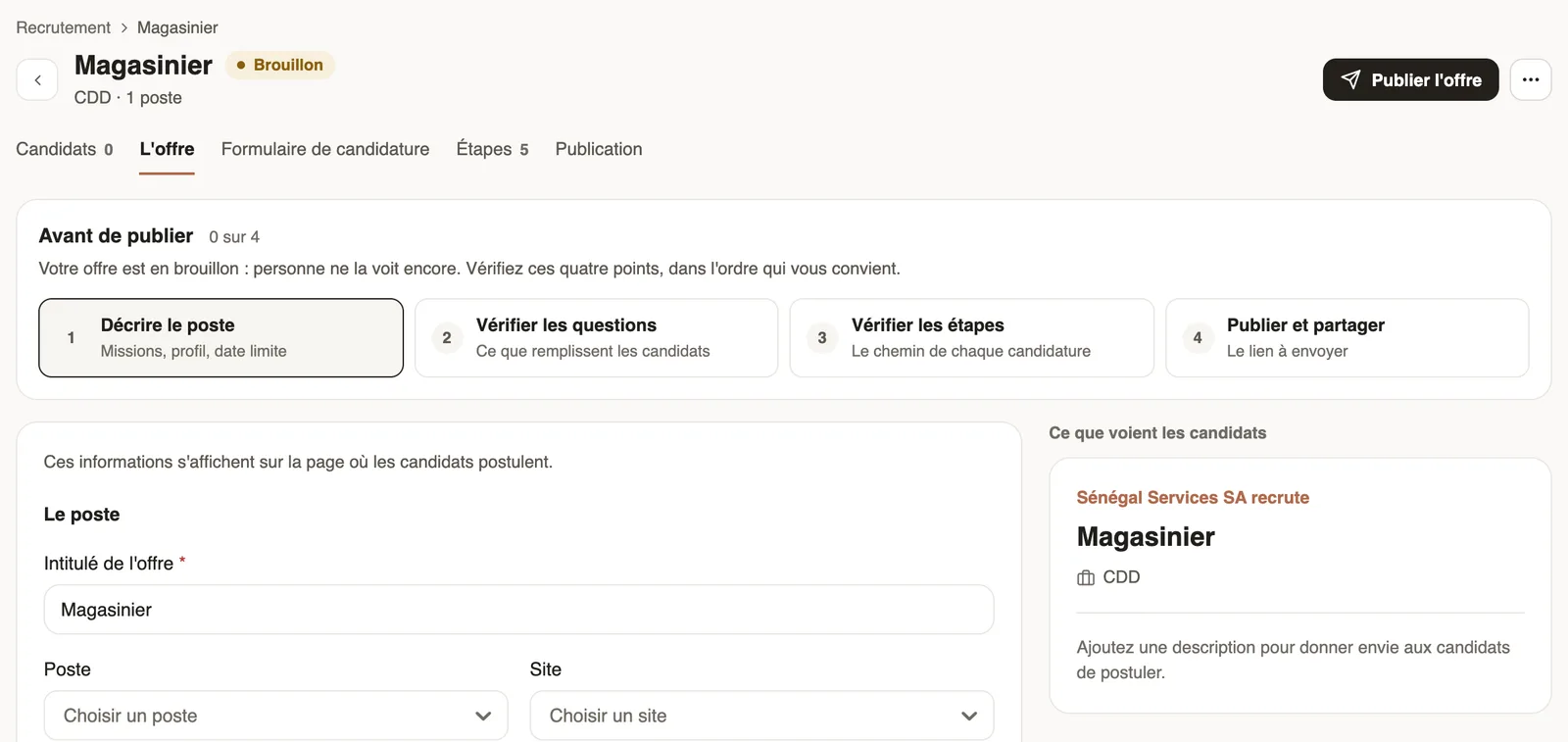
Task: Open the Candidats tab
Action: coord(65,149)
